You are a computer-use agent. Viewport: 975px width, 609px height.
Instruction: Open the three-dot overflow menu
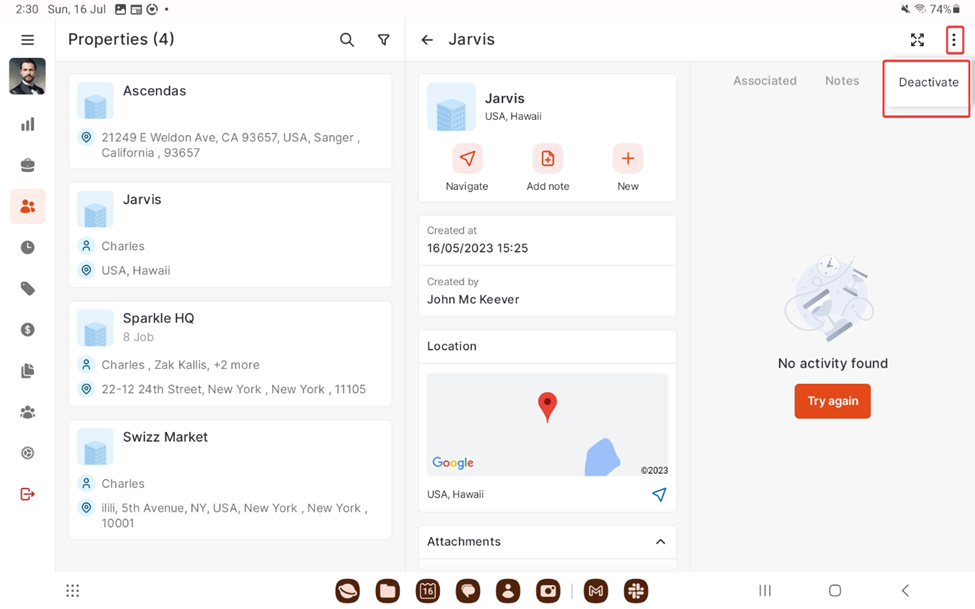[x=954, y=40]
